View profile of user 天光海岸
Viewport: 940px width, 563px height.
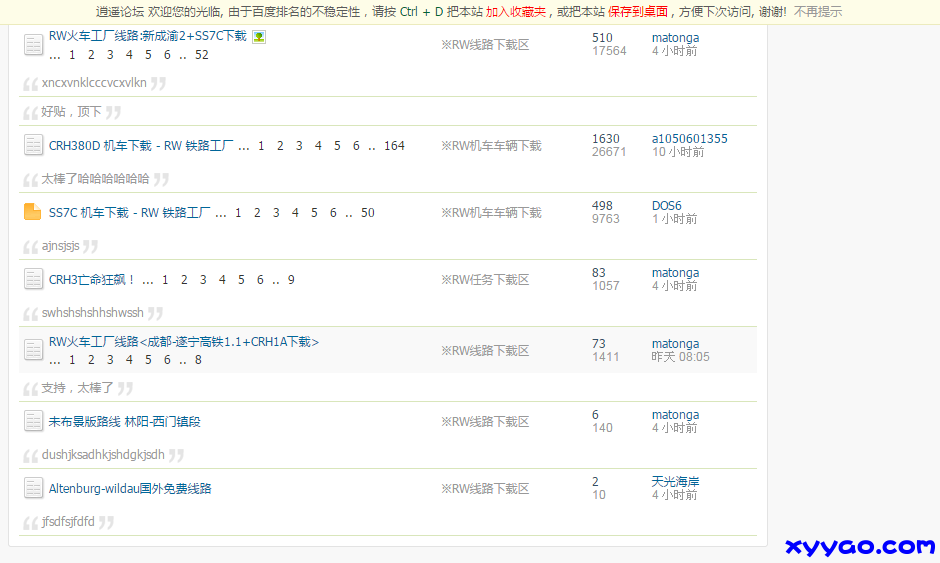(x=675, y=482)
